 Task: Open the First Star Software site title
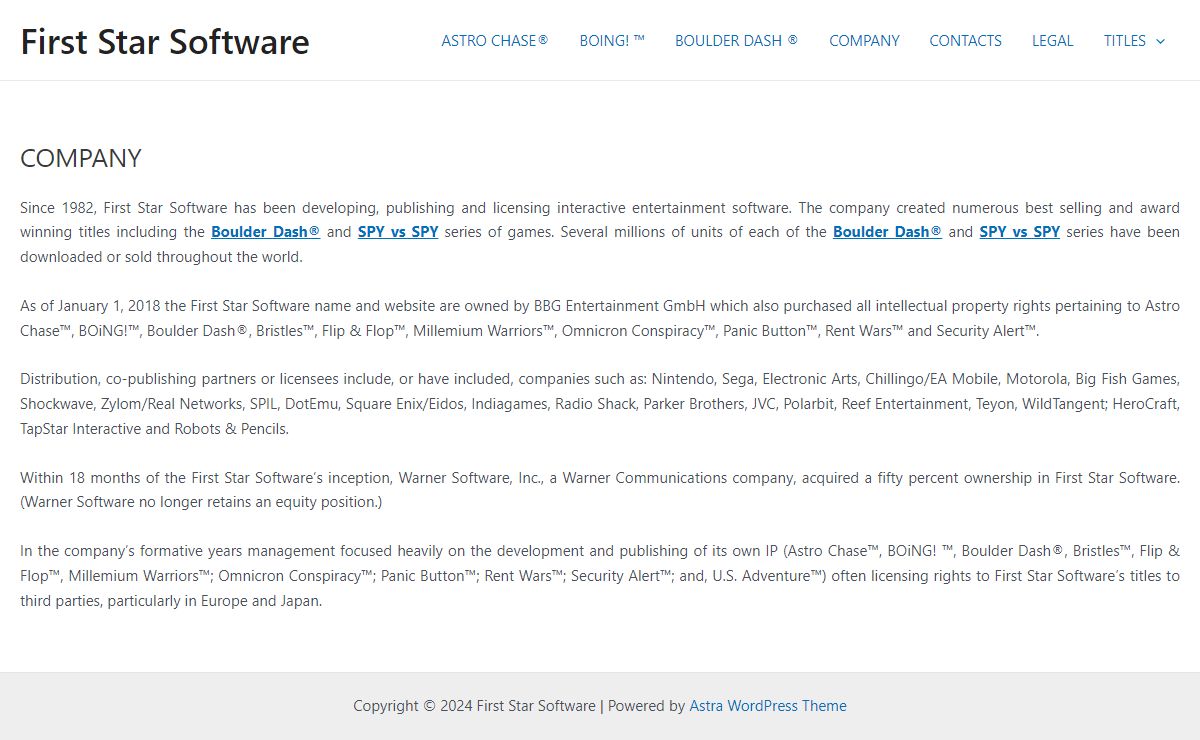[165, 41]
